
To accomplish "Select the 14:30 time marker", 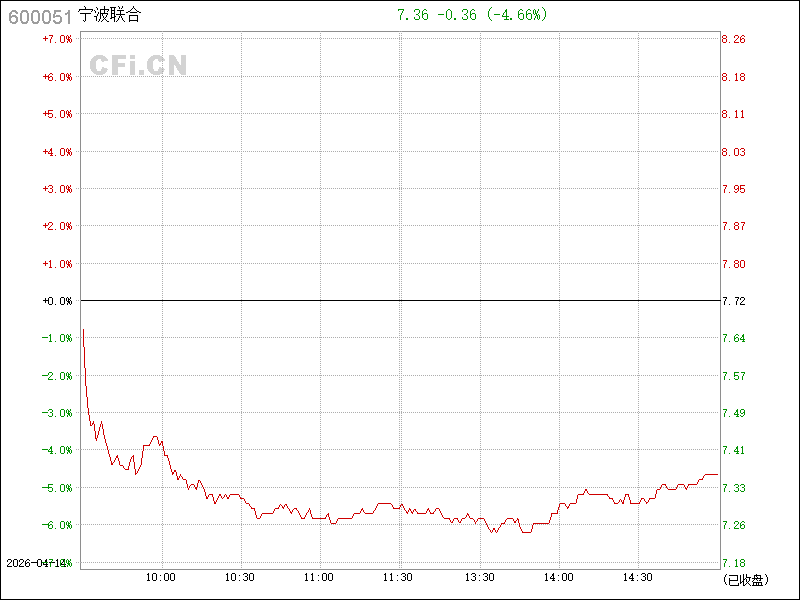I will click(638, 577).
